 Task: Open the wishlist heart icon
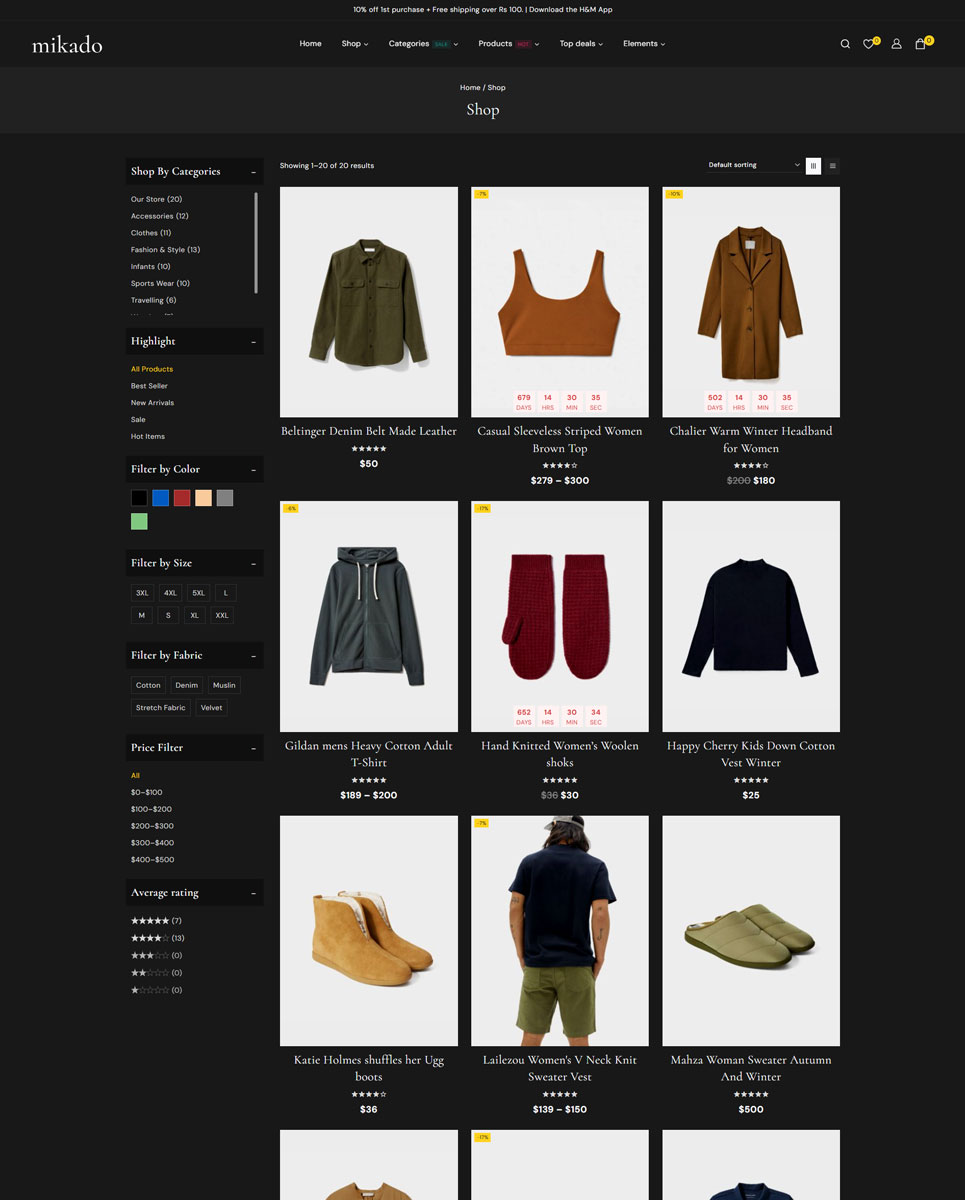click(869, 44)
